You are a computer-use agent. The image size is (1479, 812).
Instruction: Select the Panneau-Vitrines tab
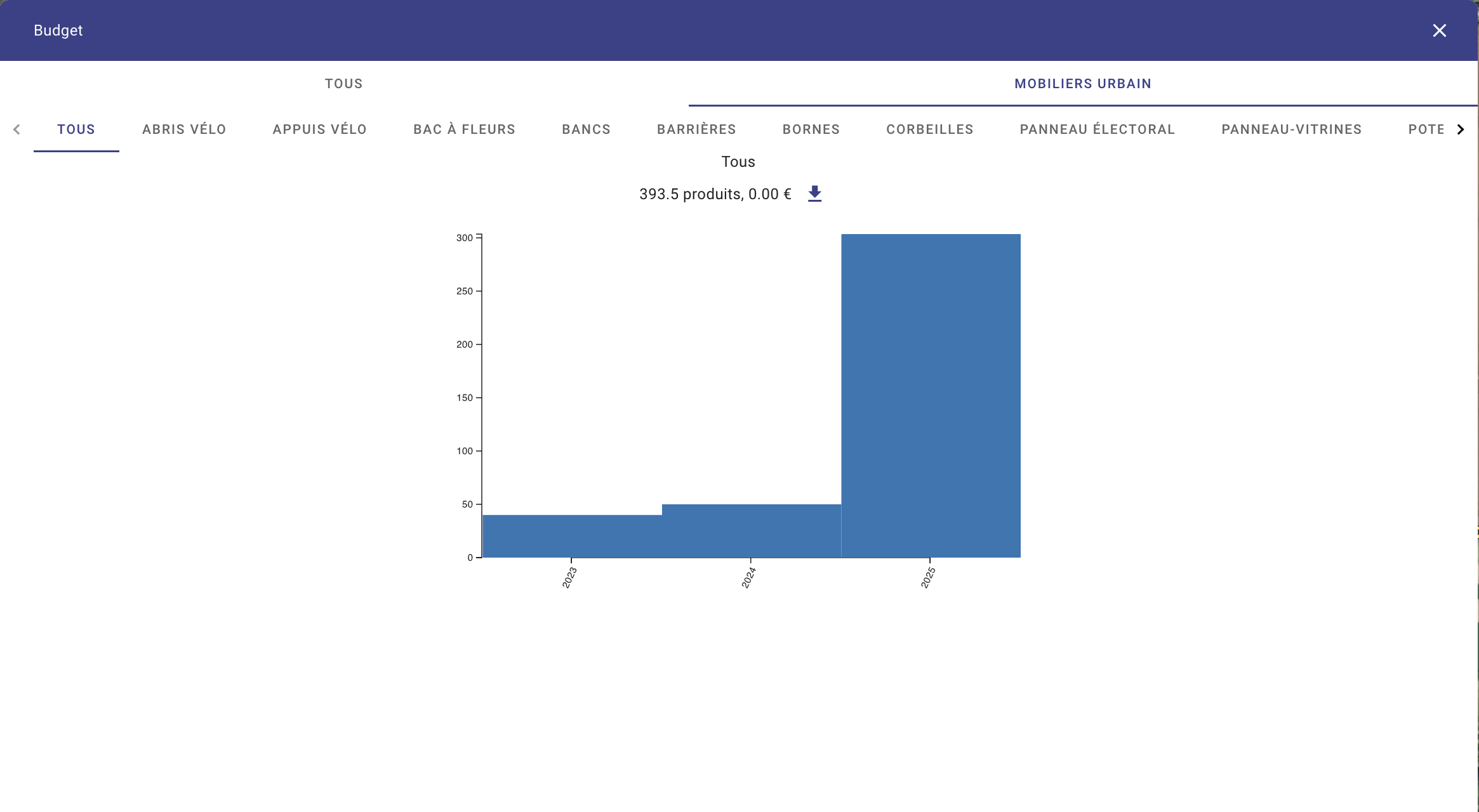(x=1291, y=129)
